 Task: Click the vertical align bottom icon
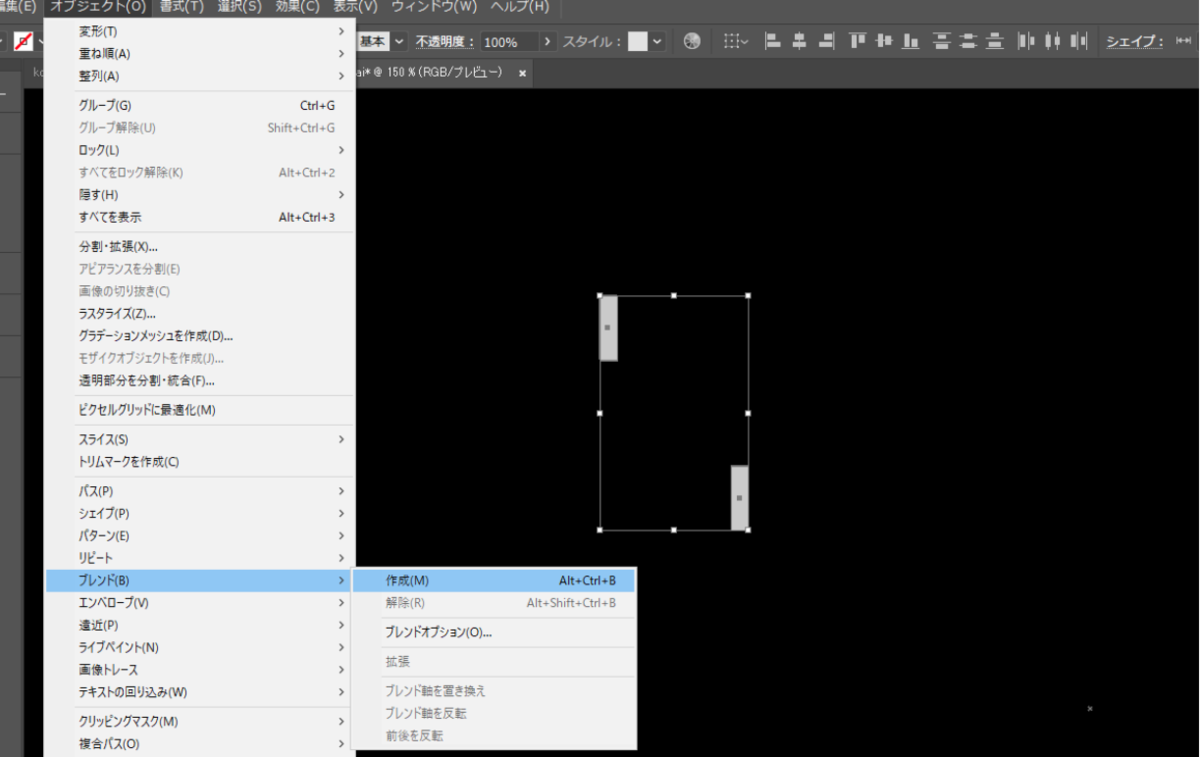(x=910, y=41)
